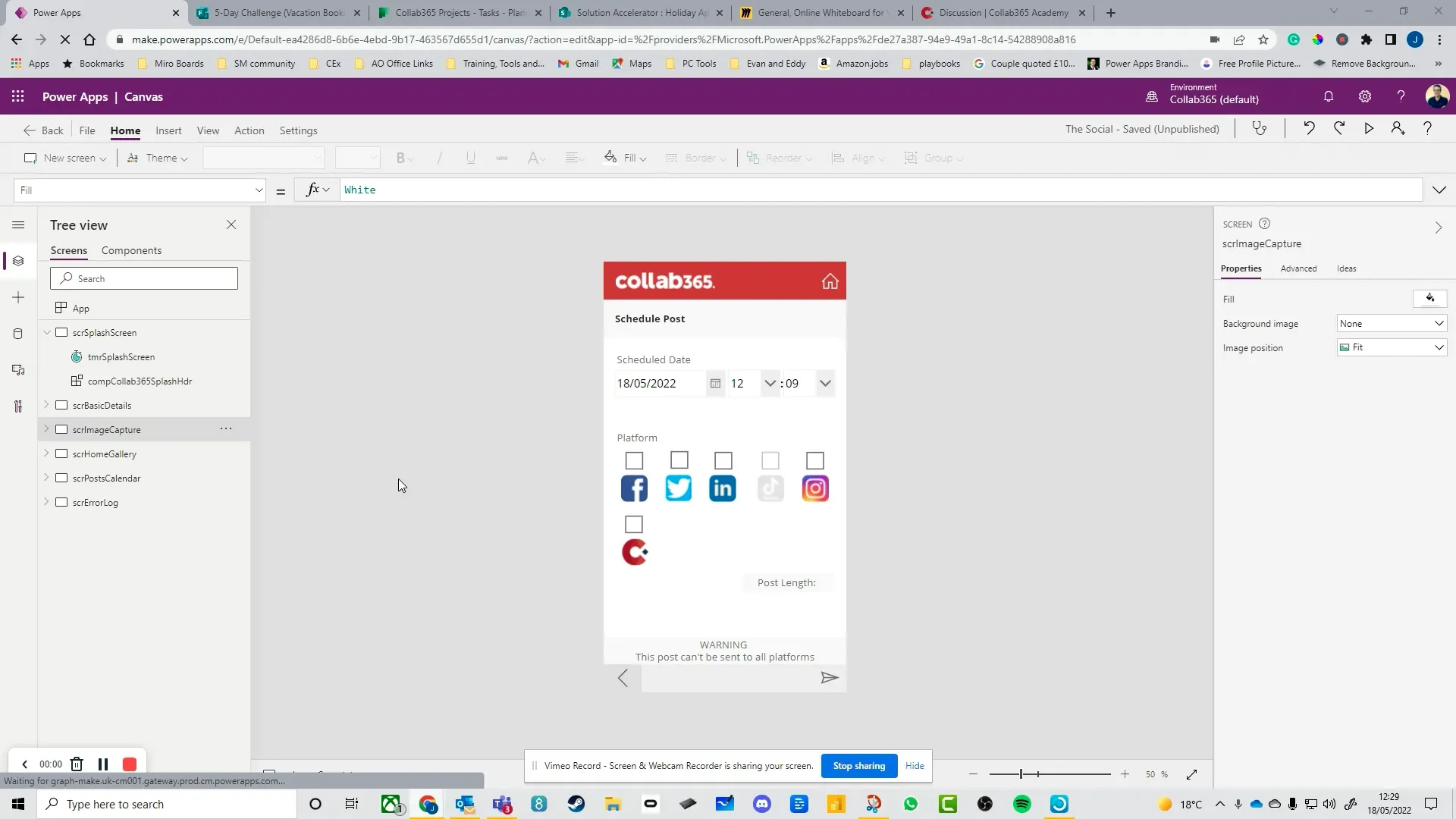This screenshot has height=819, width=1456.
Task: Click the Undo arrow icon
Action: [1309, 129]
